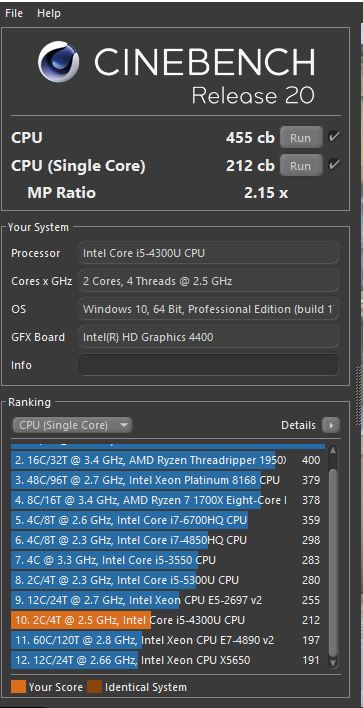Open the File menu

pyautogui.click(x=14, y=14)
